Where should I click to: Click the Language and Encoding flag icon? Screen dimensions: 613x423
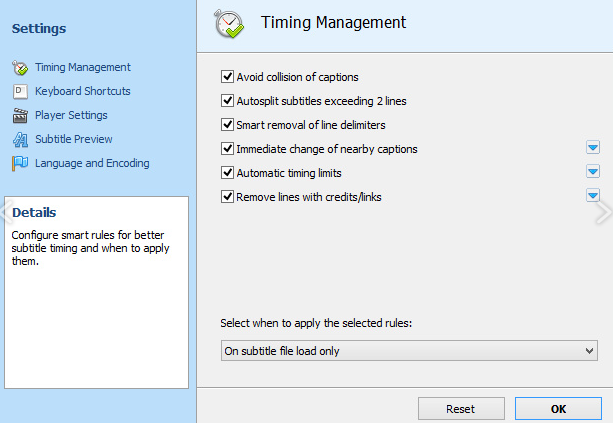[x=19, y=163]
